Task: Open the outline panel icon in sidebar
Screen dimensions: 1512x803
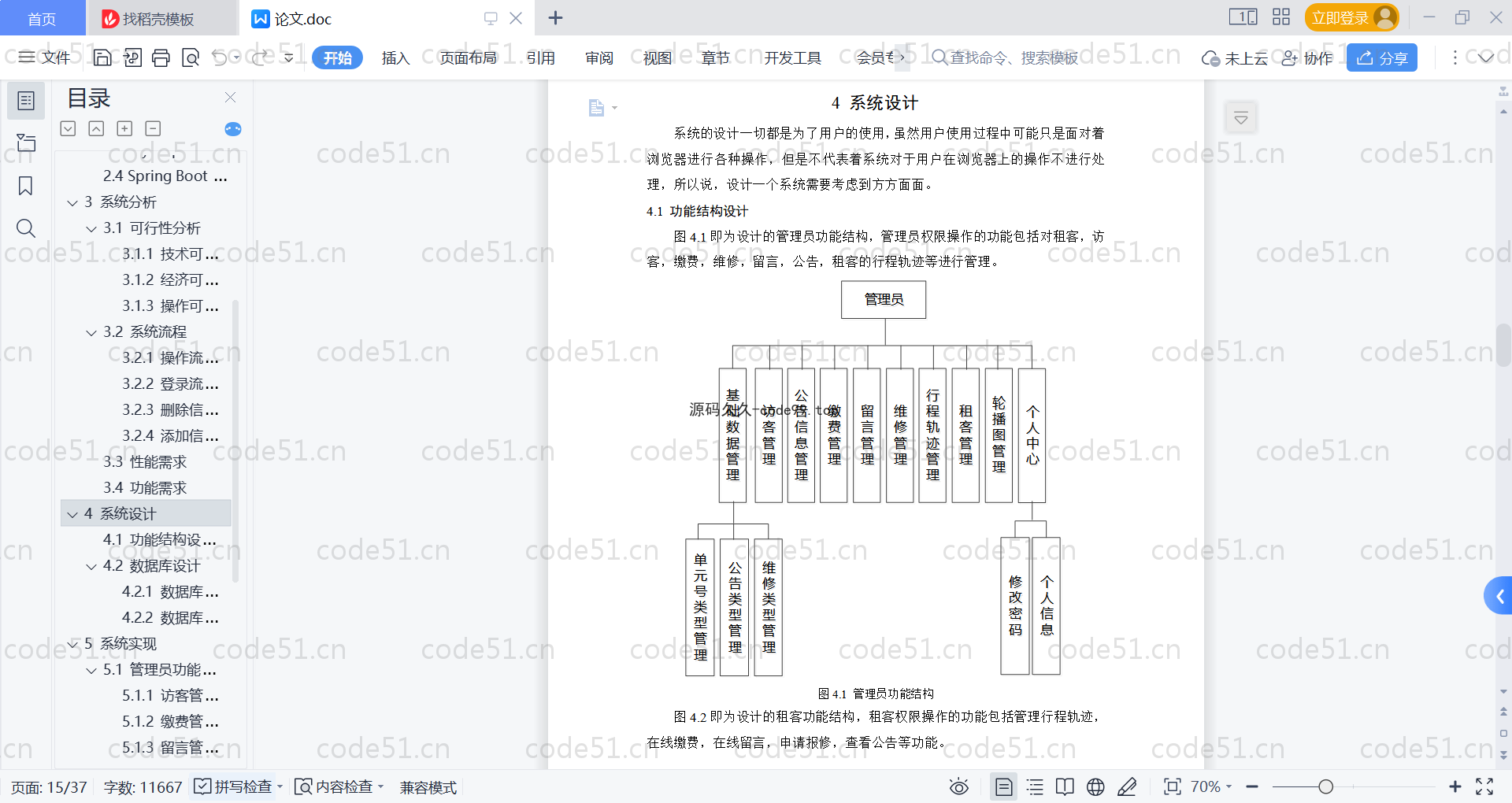Action: point(26,101)
